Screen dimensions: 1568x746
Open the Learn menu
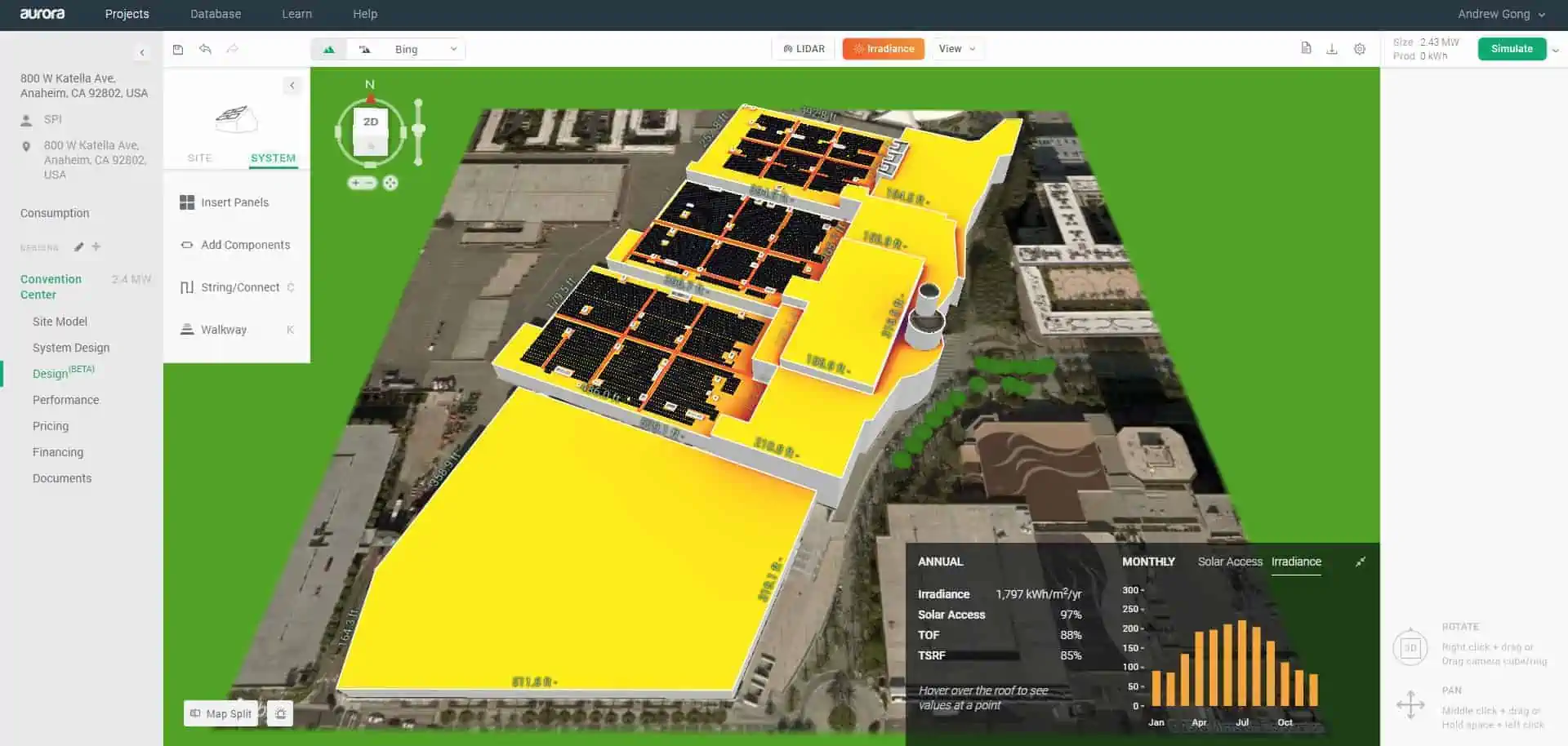(x=296, y=14)
